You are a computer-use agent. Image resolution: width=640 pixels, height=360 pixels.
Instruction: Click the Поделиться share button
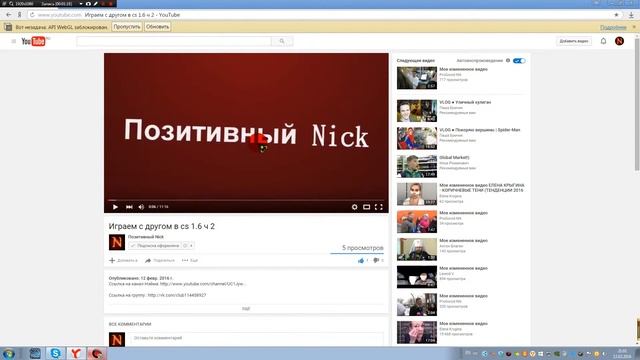[x=160, y=260]
